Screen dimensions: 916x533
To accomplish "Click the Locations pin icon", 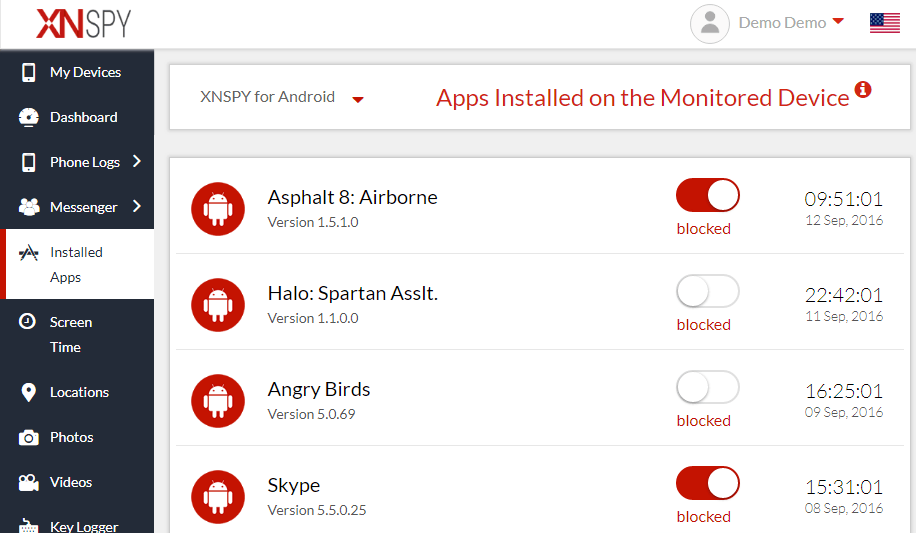I will (29, 392).
